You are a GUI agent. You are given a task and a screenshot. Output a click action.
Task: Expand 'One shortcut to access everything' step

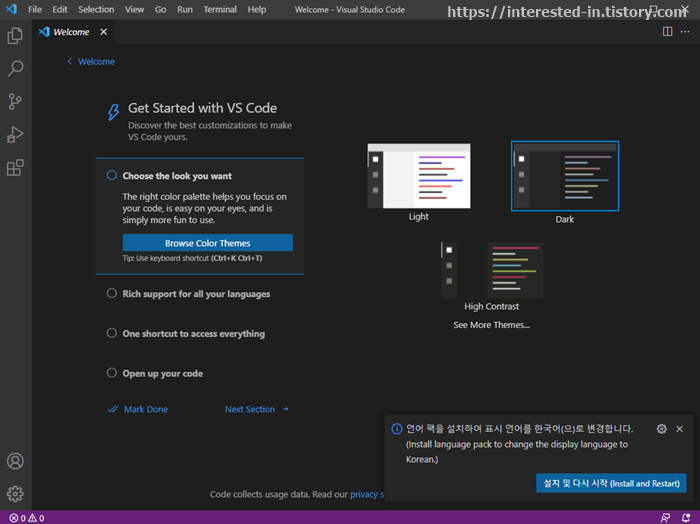tap(194, 333)
